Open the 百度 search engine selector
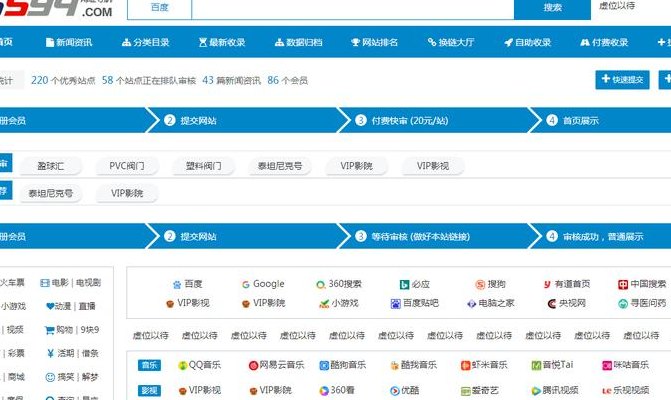The image size is (671, 400). point(160,8)
